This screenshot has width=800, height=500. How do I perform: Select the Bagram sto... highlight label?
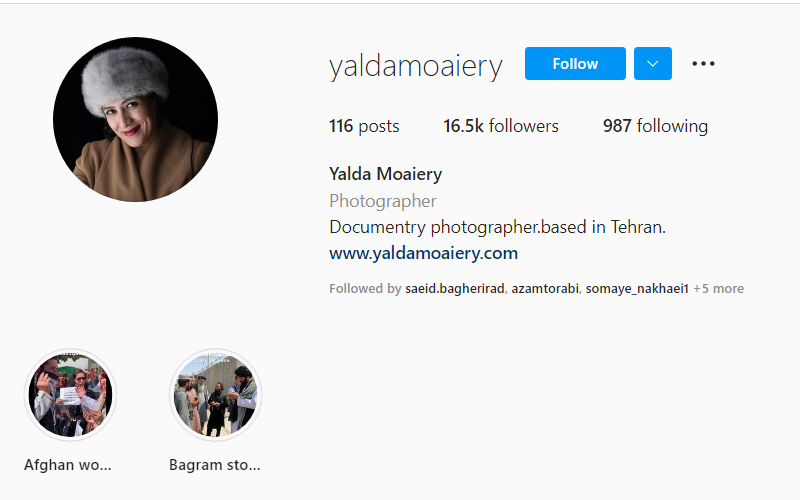pyautogui.click(x=215, y=465)
